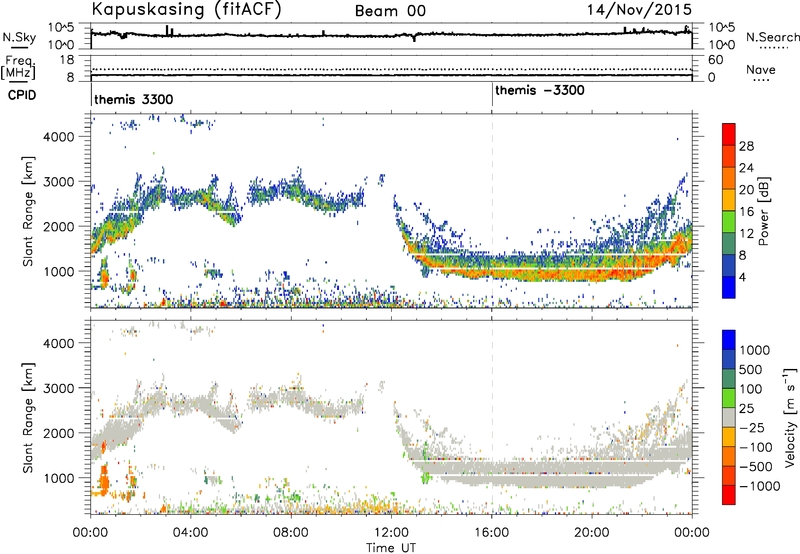Click the 28 label on Power colorbar
800x554 pixels.
point(746,146)
